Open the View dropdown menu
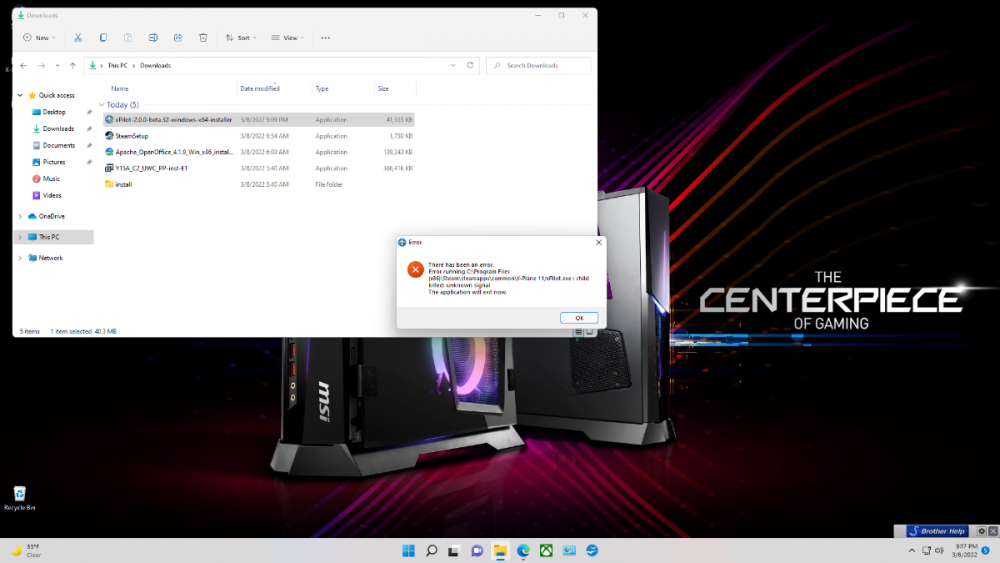This screenshot has height=563, width=1000. pos(288,38)
